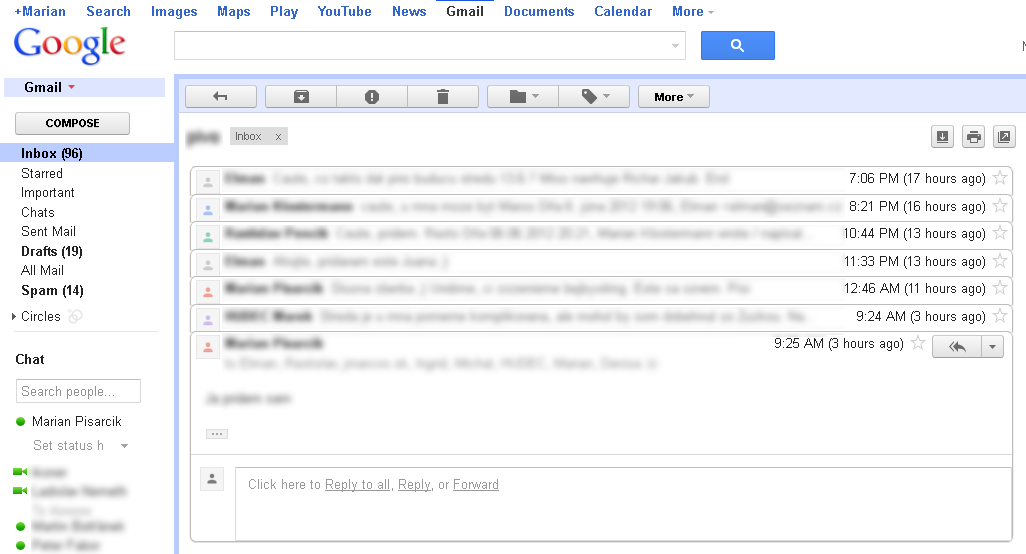Open the dropdown next to reply all button
This screenshot has height=554, width=1026.
point(993,347)
